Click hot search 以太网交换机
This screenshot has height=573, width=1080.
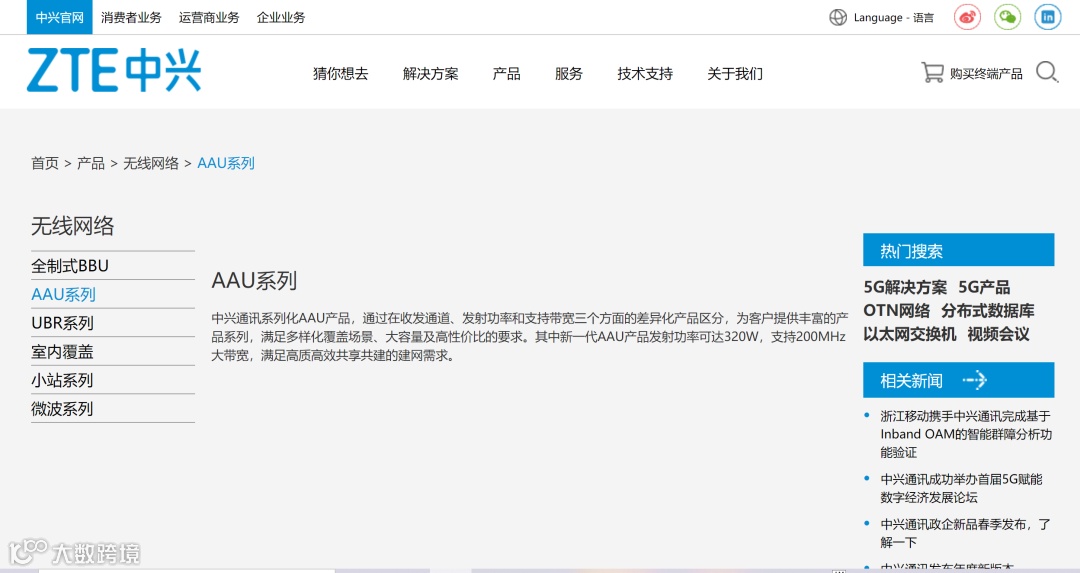click(910, 334)
